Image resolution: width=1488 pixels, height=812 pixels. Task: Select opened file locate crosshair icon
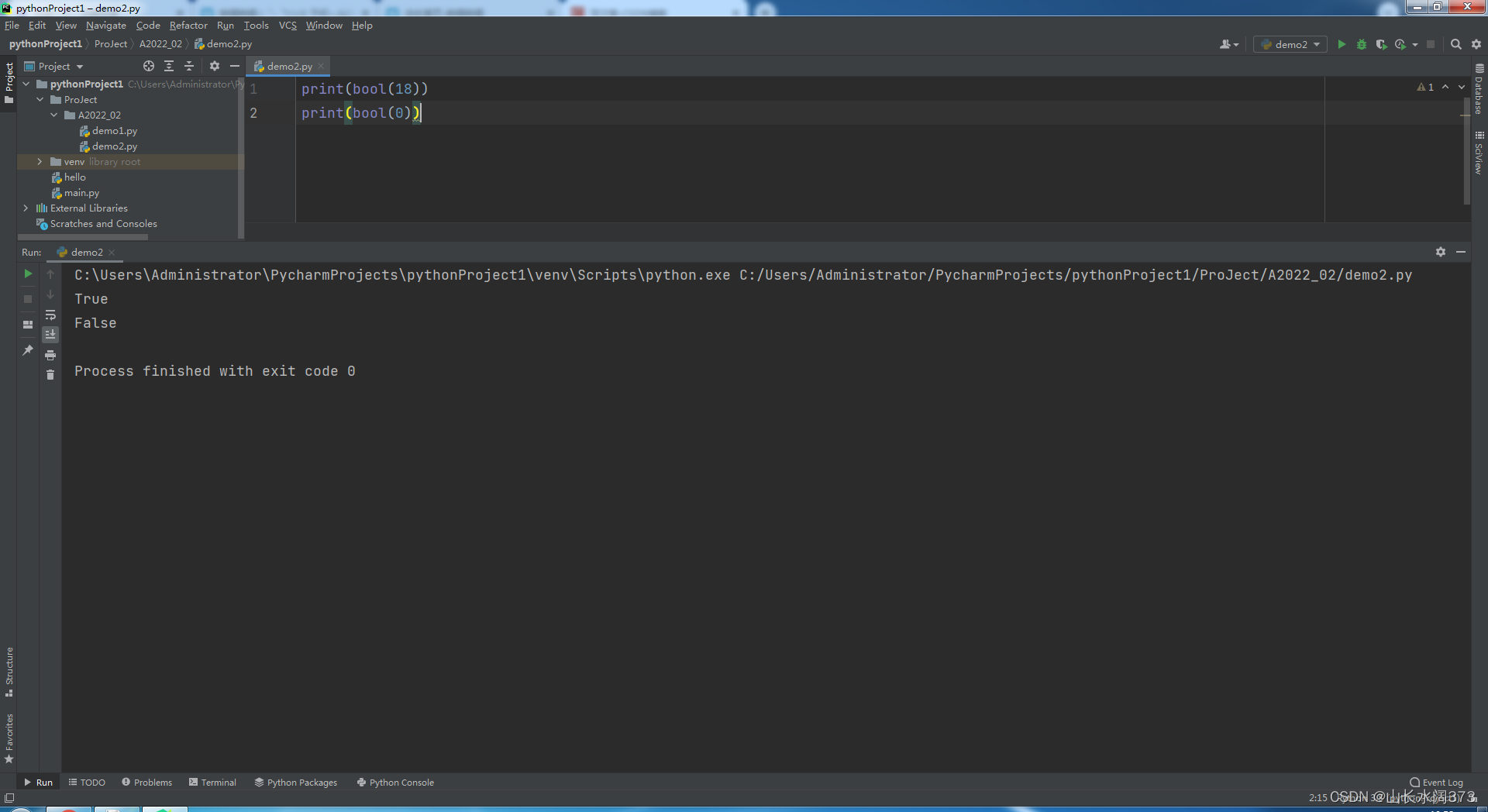pos(149,66)
